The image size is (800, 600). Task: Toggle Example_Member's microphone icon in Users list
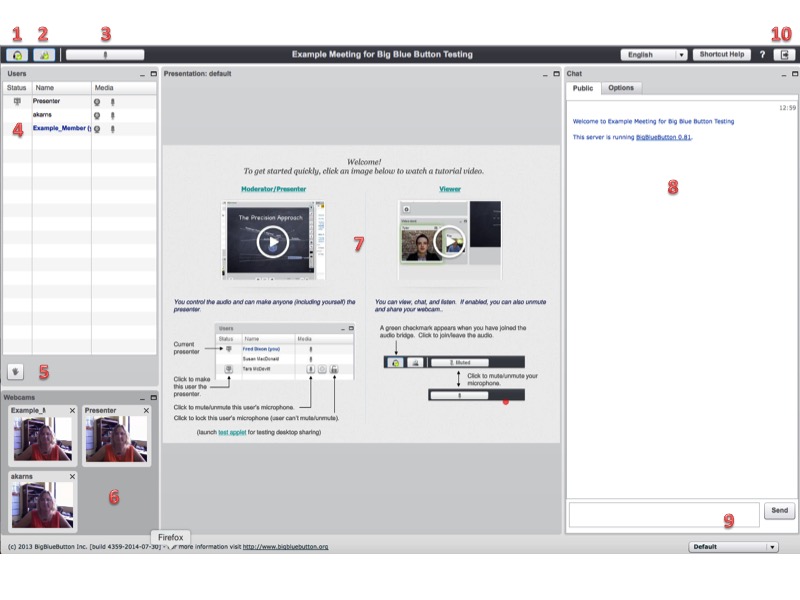pyautogui.click(x=112, y=129)
